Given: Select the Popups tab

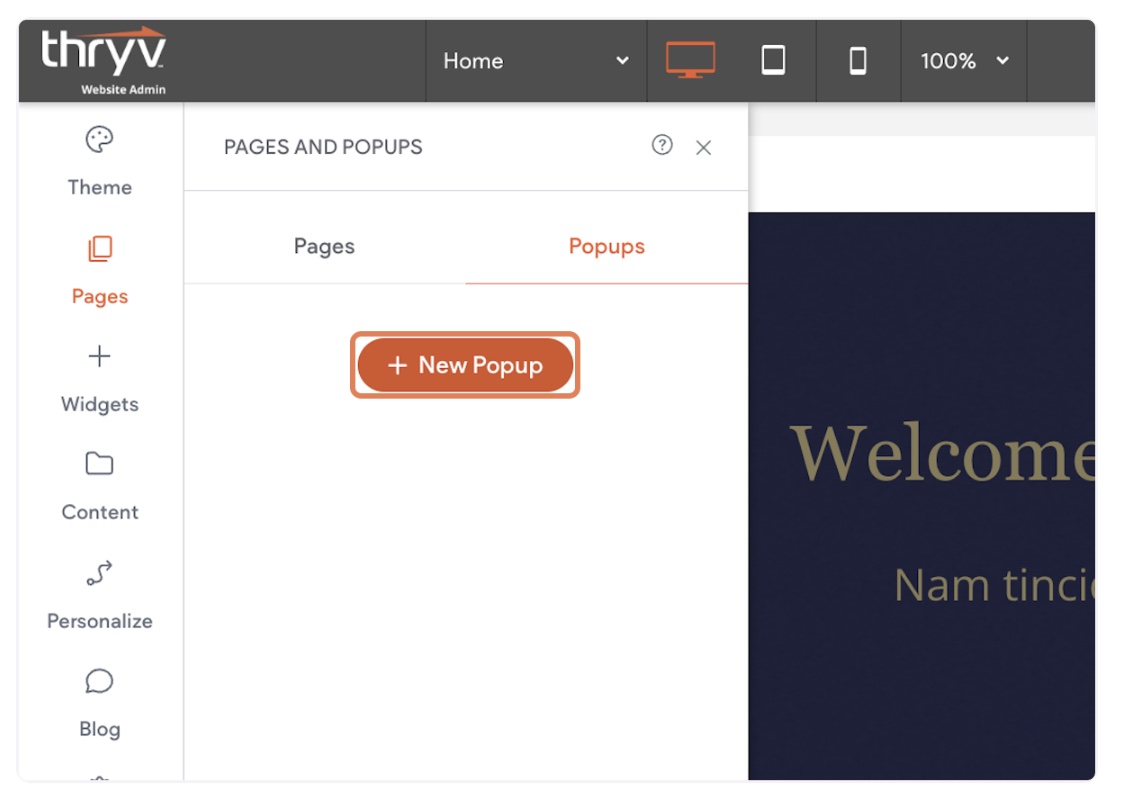Looking at the screenshot, I should click(606, 246).
